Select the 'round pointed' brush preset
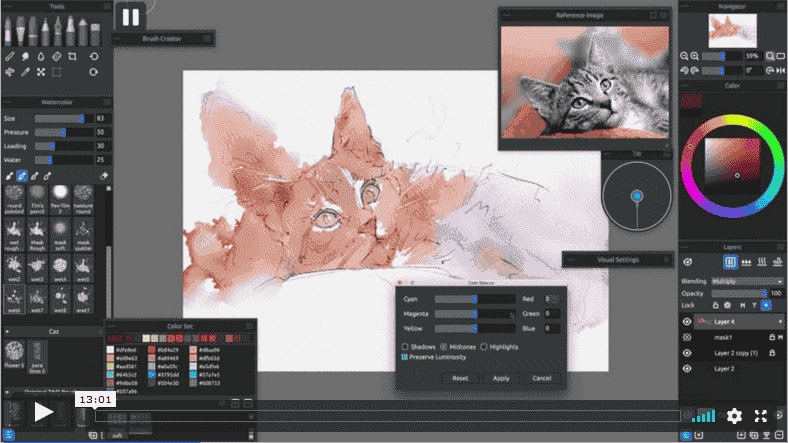 (14, 199)
